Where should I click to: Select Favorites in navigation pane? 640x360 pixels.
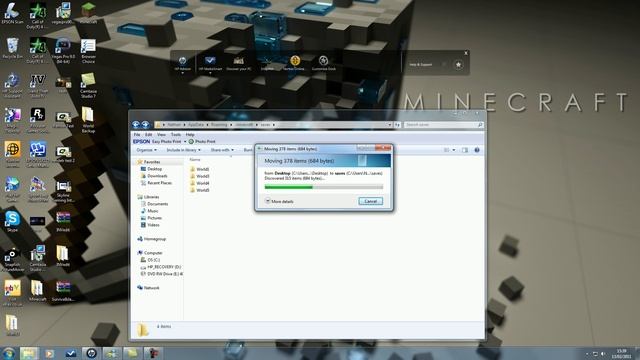click(152, 162)
